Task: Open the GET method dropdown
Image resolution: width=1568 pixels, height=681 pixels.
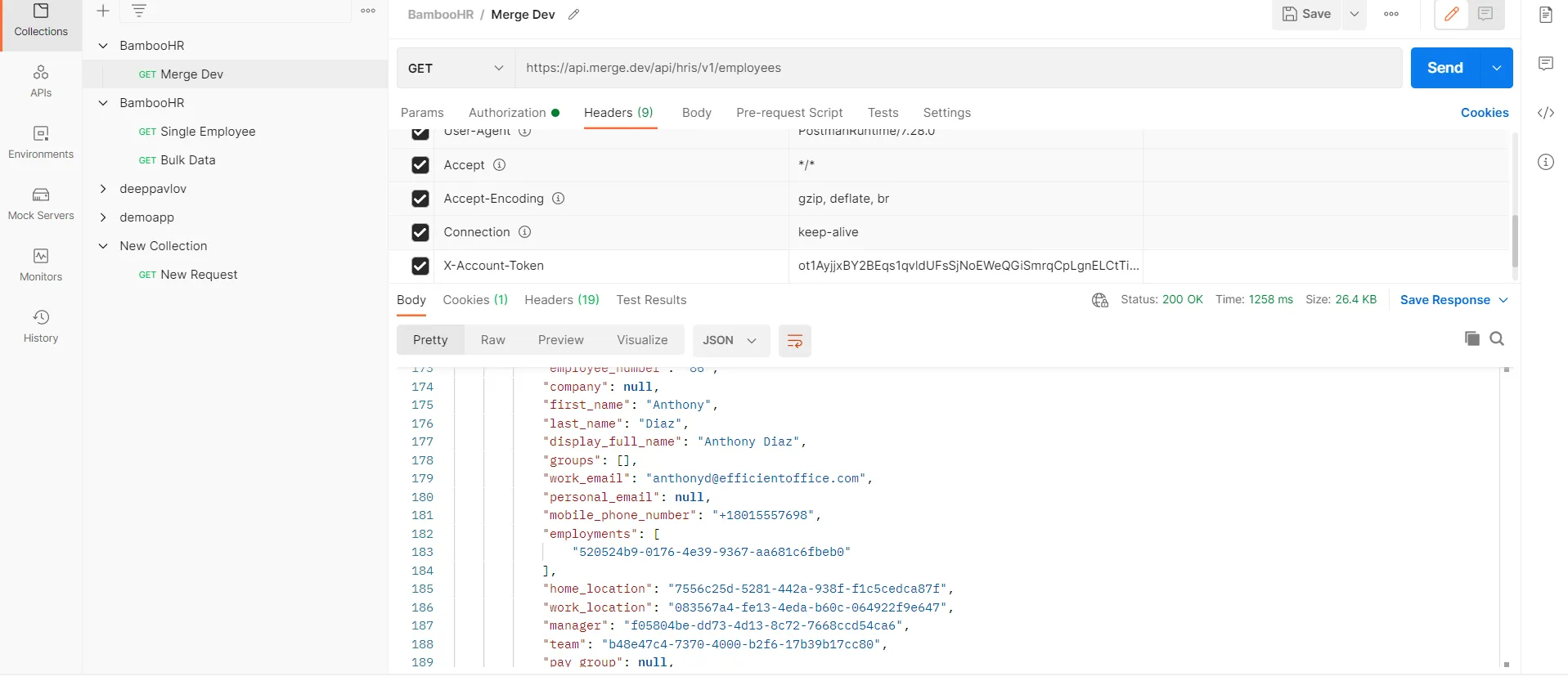Action: (x=456, y=68)
